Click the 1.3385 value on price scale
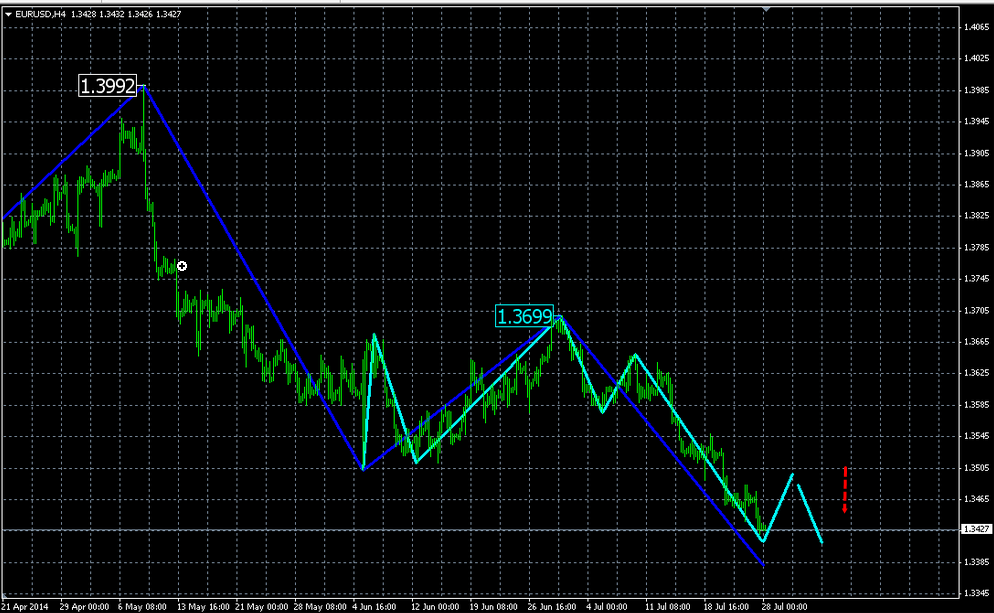Viewport: 994px width, 613px height. click(x=976, y=562)
